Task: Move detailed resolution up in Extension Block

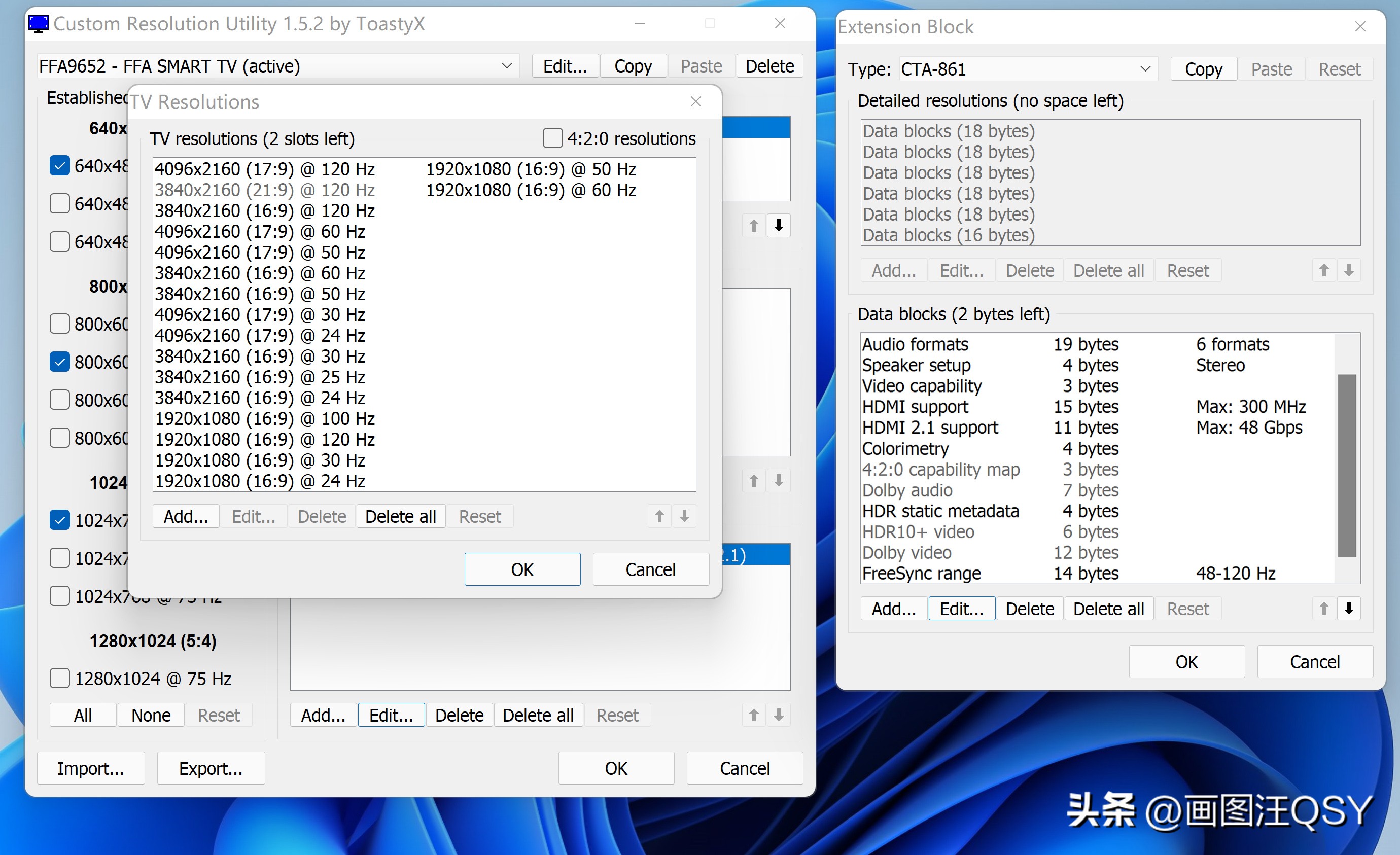Action: [1323, 270]
